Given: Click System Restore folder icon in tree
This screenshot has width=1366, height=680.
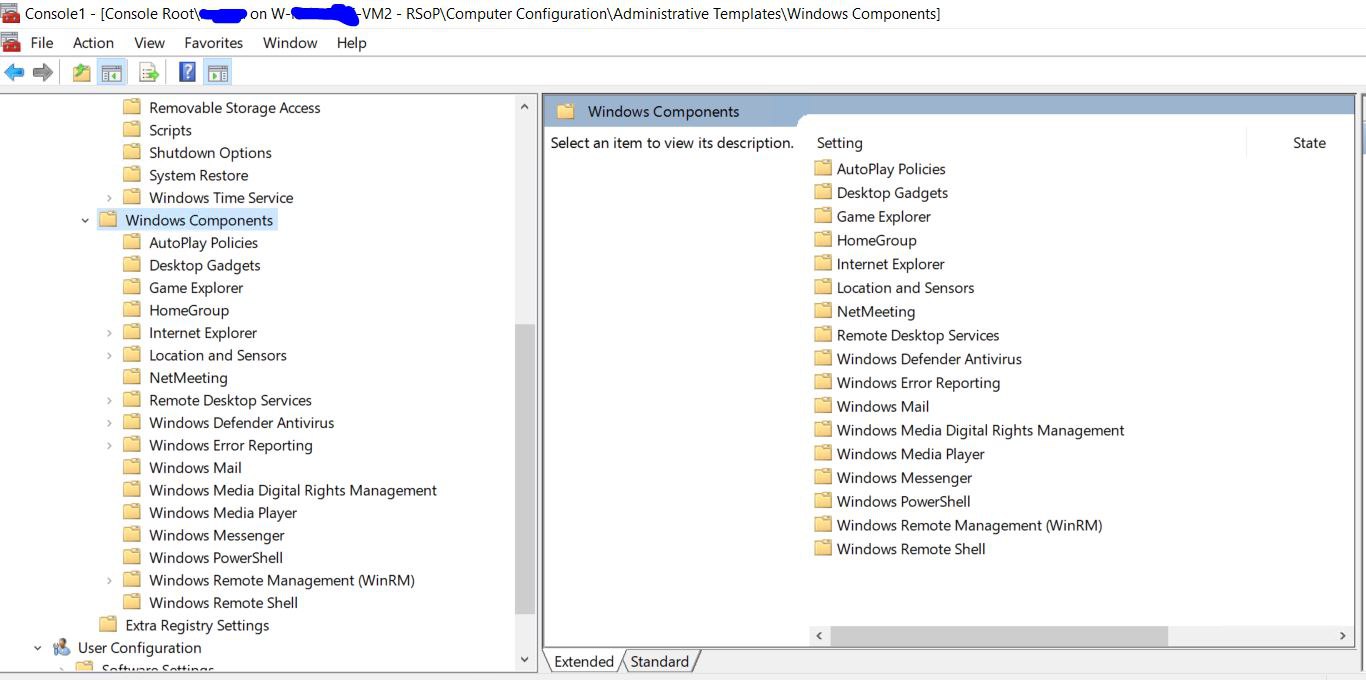Looking at the screenshot, I should point(132,175).
